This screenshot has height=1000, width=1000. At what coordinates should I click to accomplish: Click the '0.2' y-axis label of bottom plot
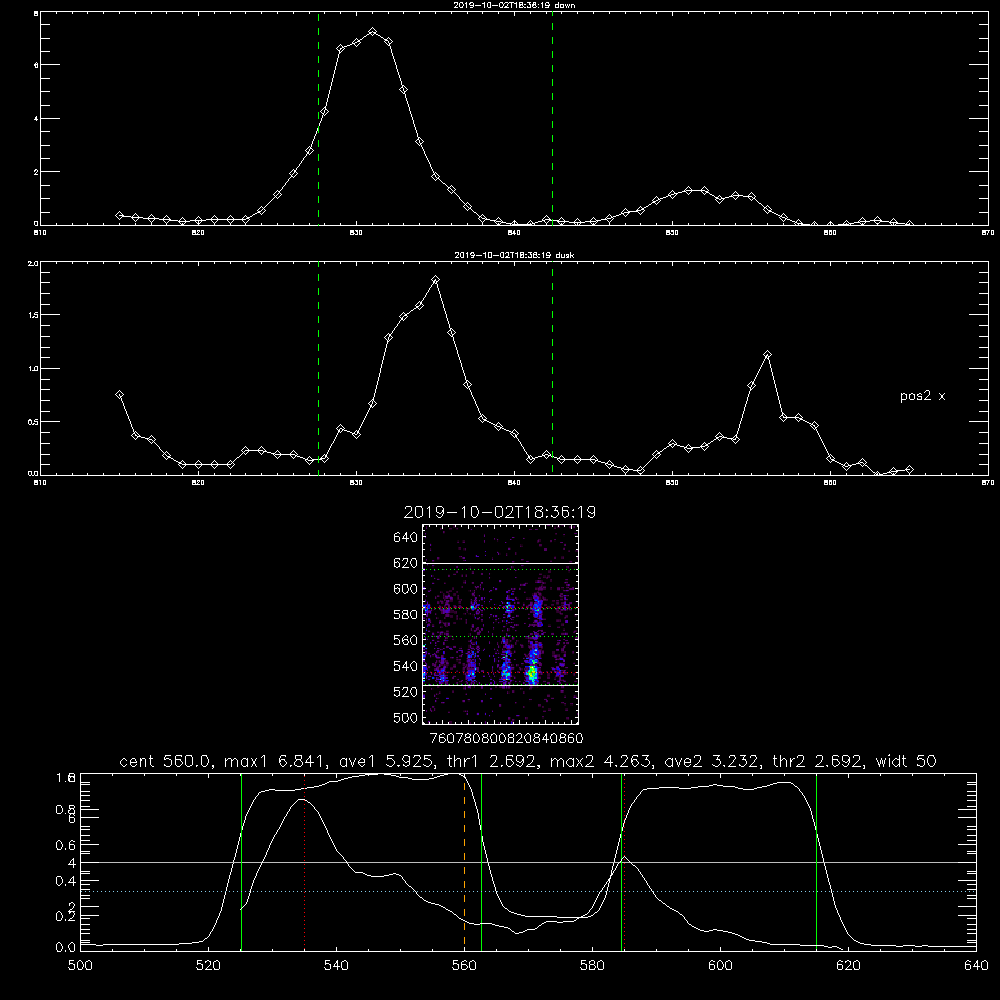click(x=66, y=916)
